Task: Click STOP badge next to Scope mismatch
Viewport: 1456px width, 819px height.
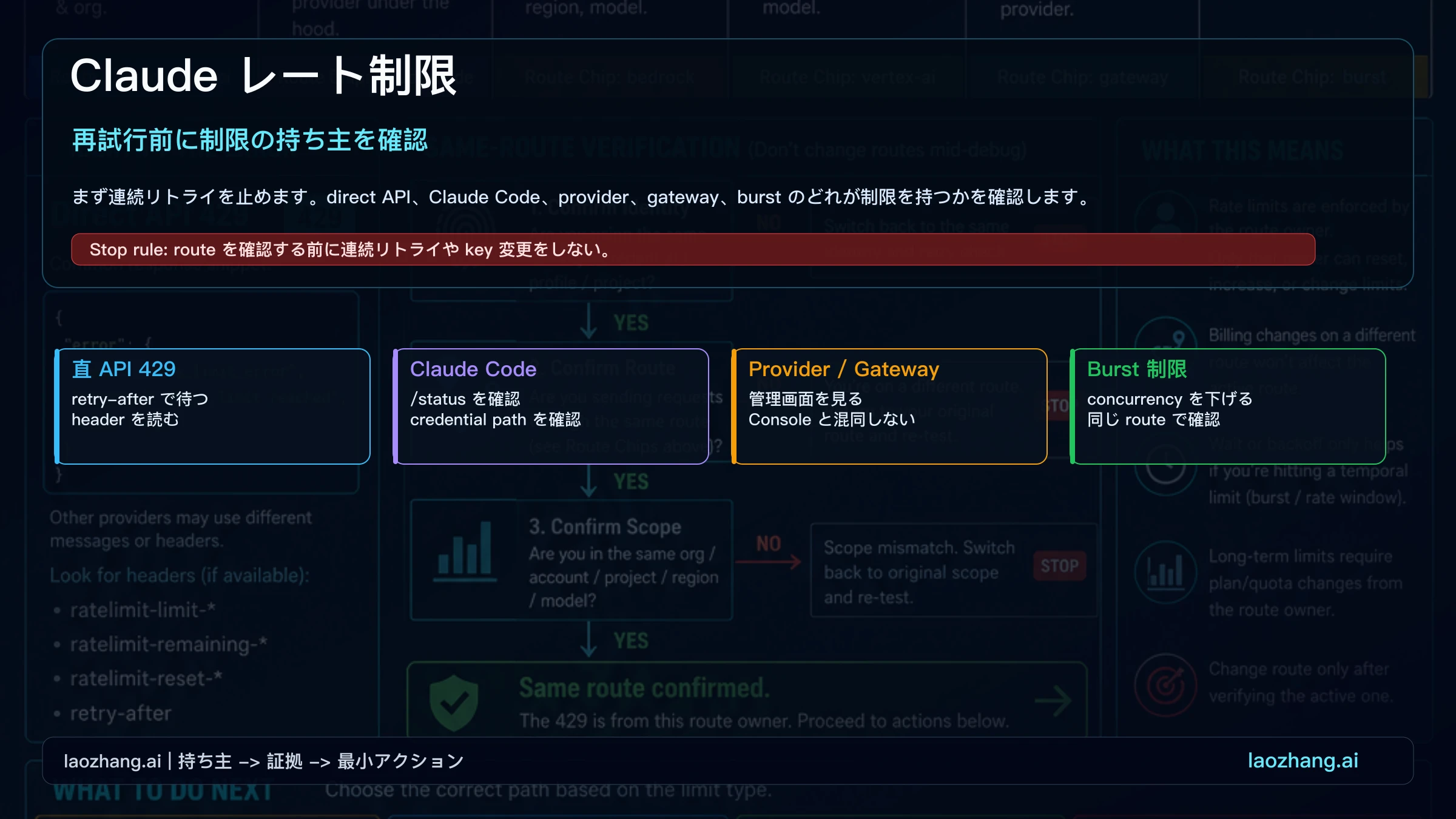Action: point(1060,566)
